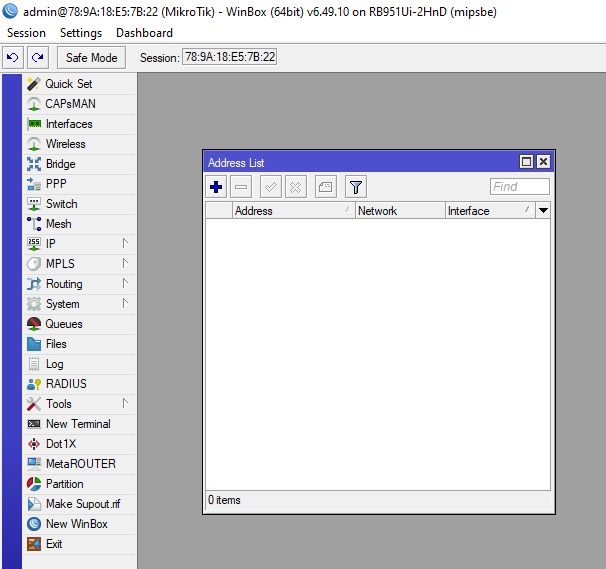Click Make Supout.rif

coord(80,504)
